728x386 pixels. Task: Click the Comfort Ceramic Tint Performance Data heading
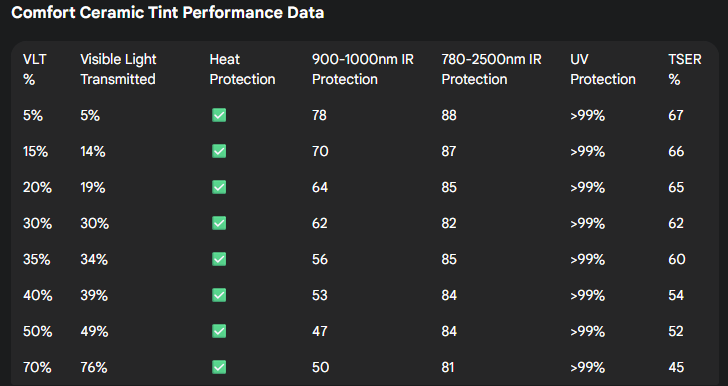click(x=168, y=13)
